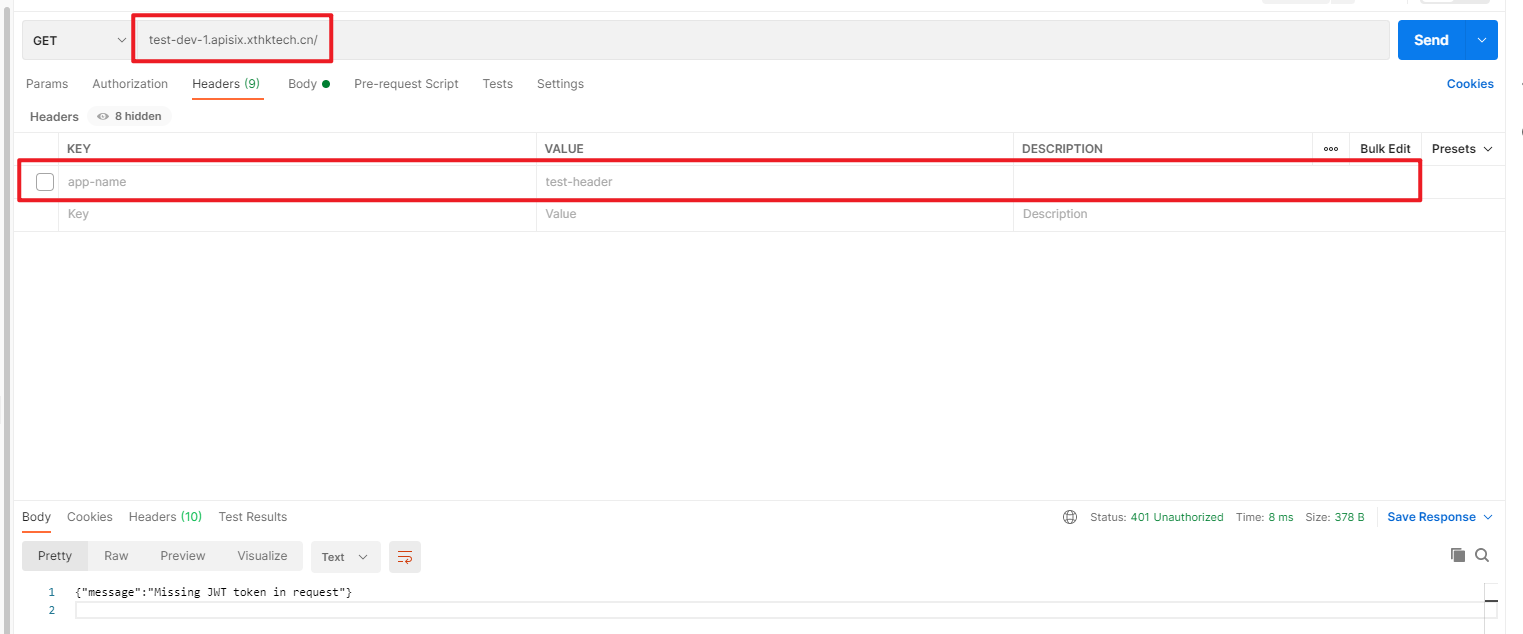The width and height of the screenshot is (1523, 634).
Task: Open the Send button dropdown arrow
Action: [1482, 40]
